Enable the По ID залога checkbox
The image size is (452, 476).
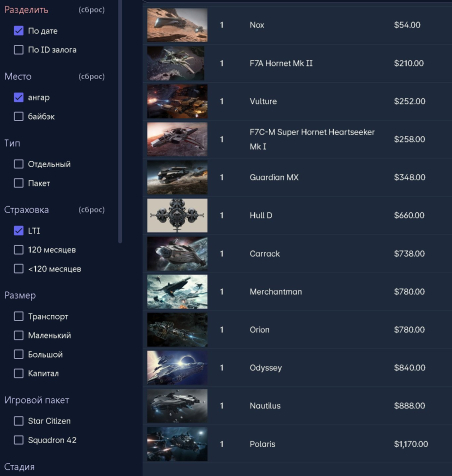[19, 50]
